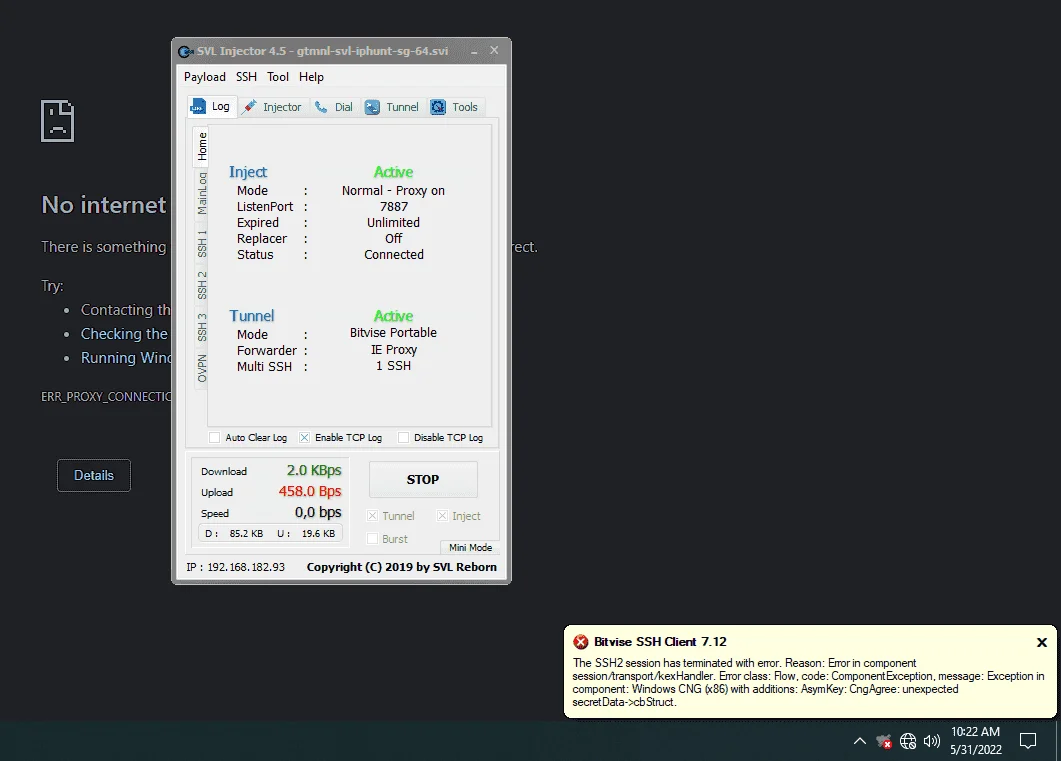The width and height of the screenshot is (1061, 761).
Task: Toggle the Burst checkbox
Action: pyautogui.click(x=372, y=539)
